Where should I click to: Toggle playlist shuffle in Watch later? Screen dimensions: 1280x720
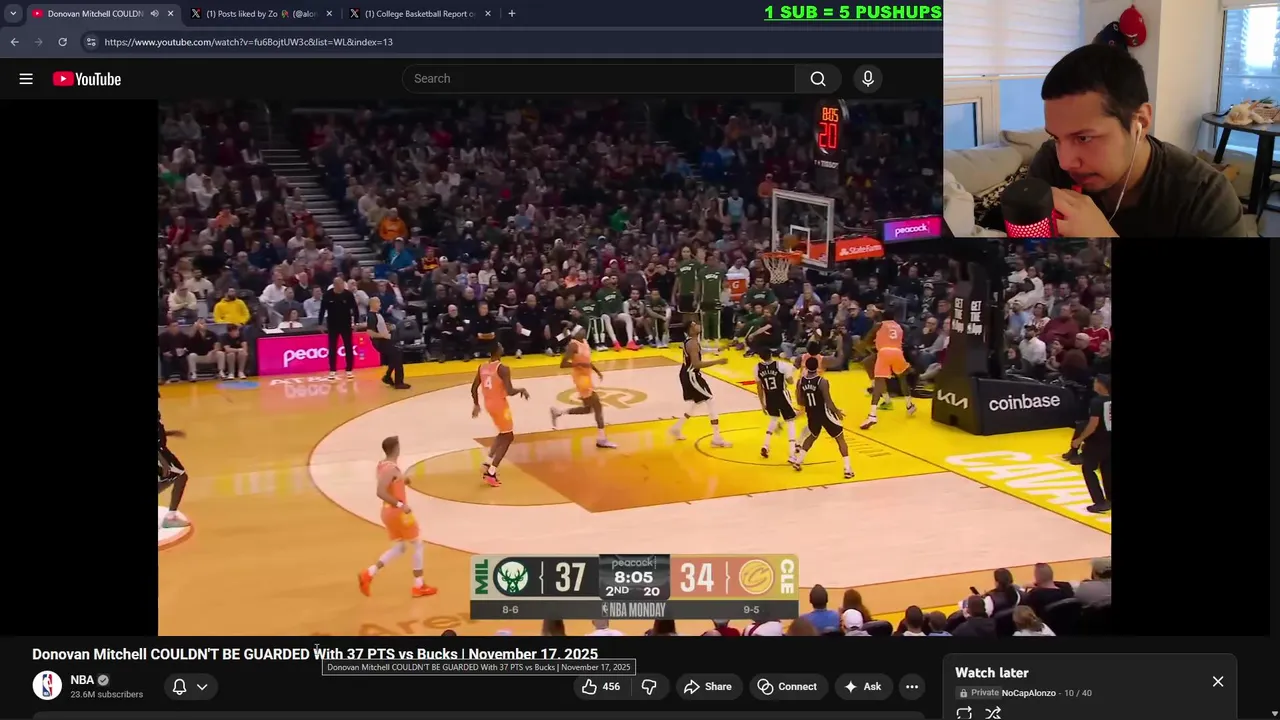point(993,713)
